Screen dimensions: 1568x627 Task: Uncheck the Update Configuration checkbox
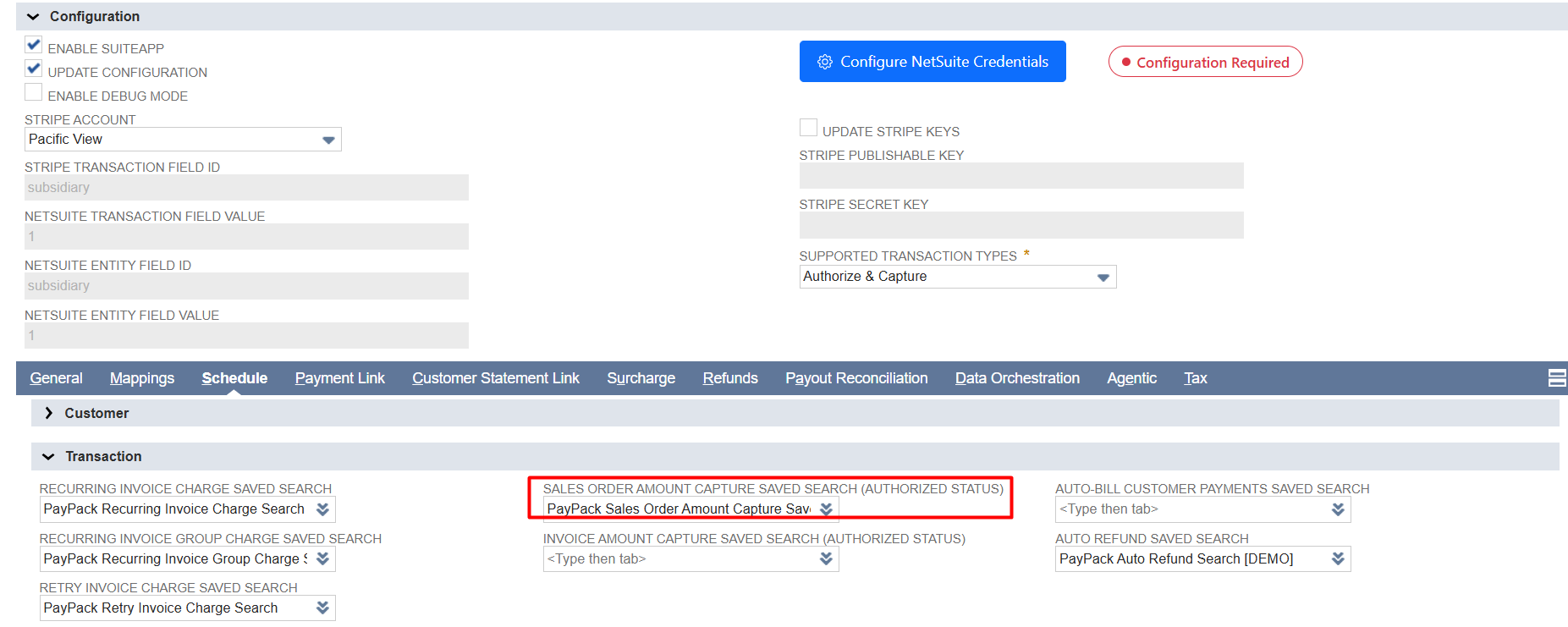click(34, 69)
